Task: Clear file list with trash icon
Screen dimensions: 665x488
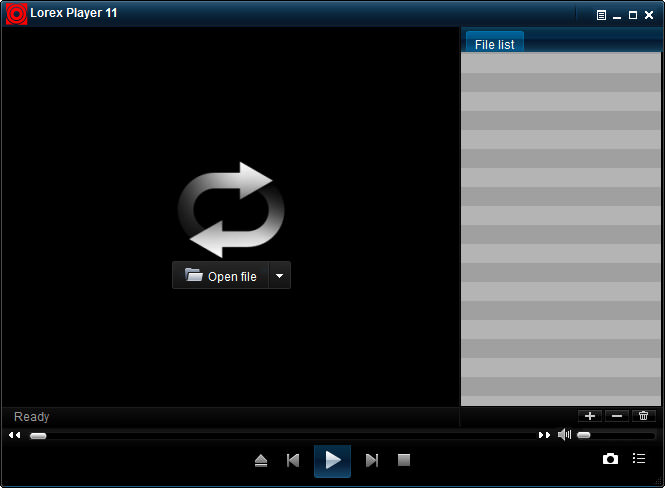Action: point(643,416)
